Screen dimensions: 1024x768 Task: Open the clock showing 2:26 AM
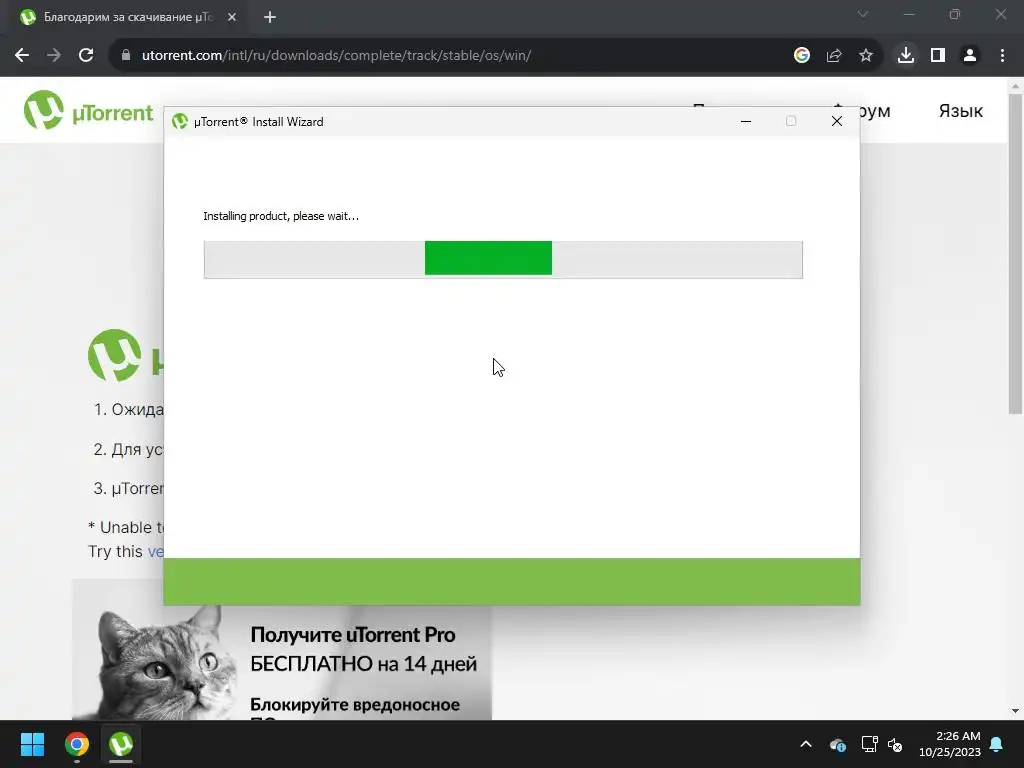tap(950, 744)
